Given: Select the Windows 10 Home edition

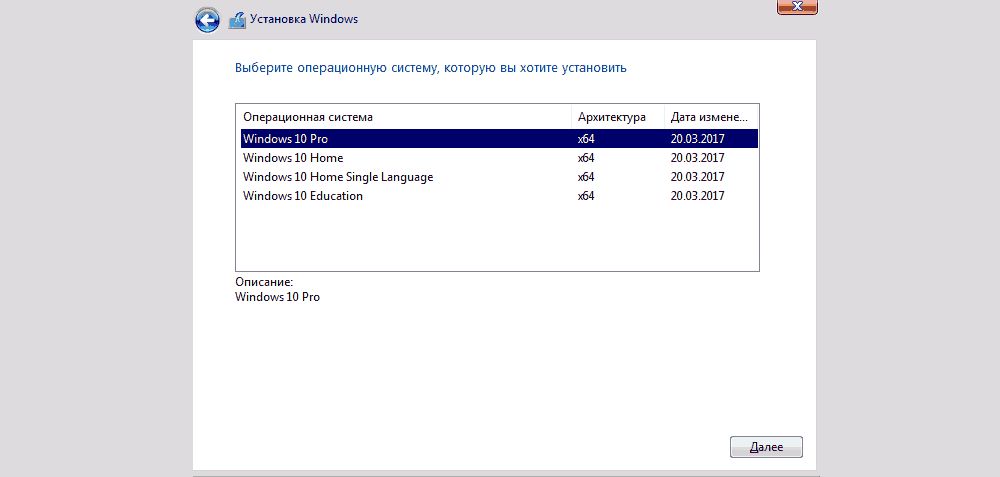Looking at the screenshot, I should coord(293,158).
